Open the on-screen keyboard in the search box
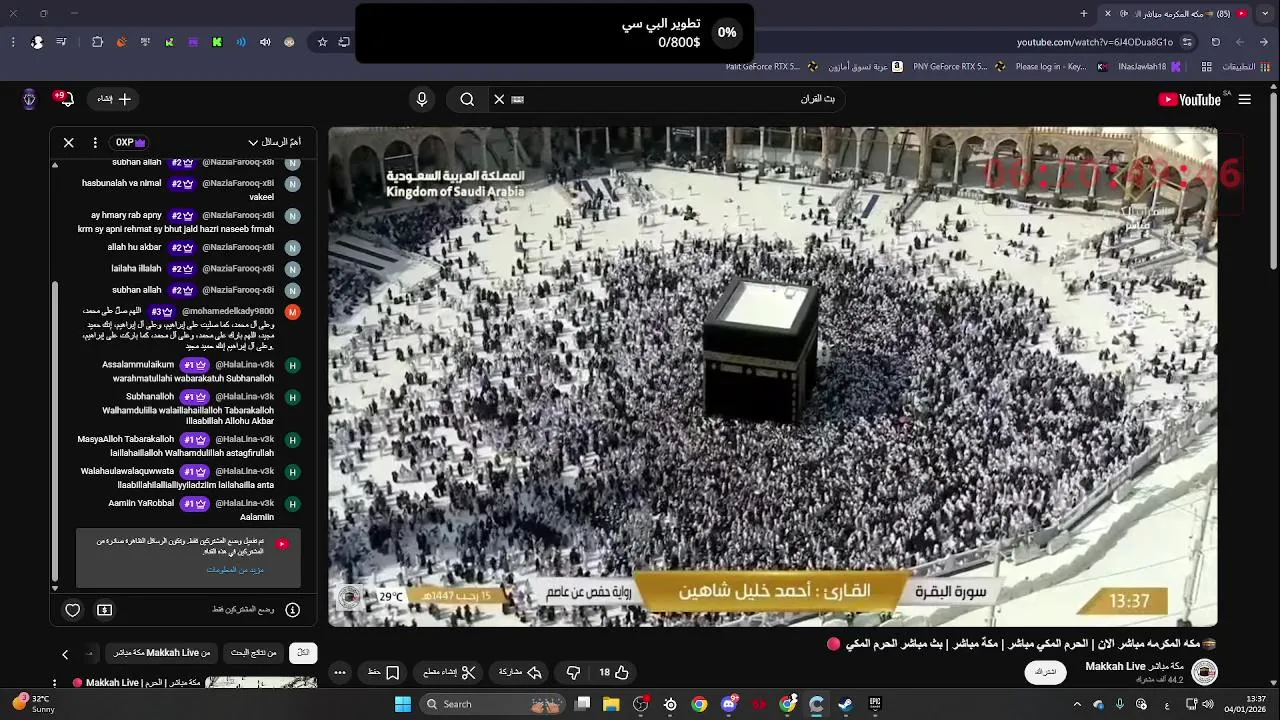This screenshot has width=1280, height=720. tap(518, 99)
